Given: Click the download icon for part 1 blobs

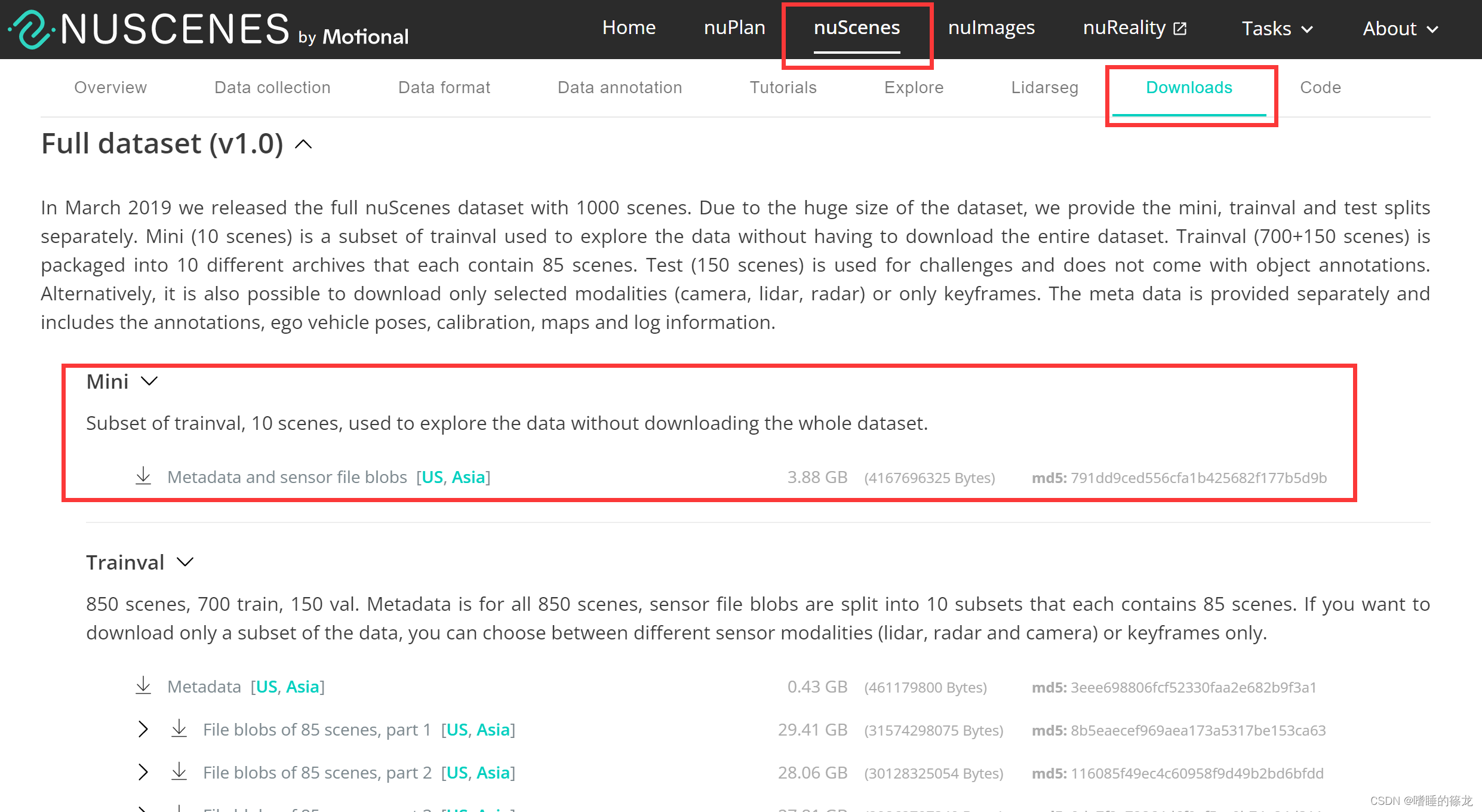Looking at the screenshot, I should click(179, 729).
